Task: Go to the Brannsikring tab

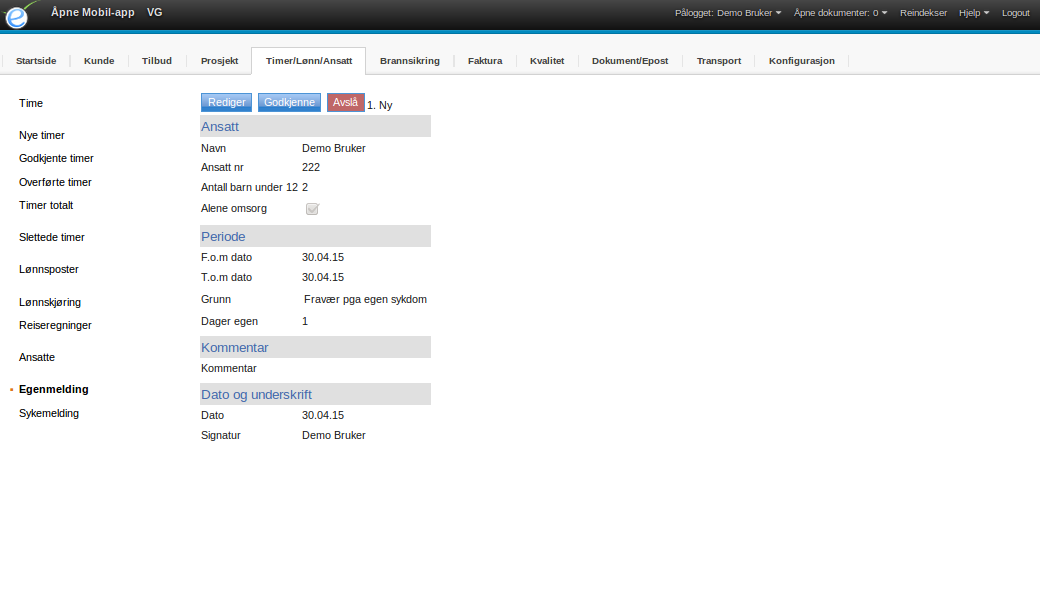Action: (409, 61)
